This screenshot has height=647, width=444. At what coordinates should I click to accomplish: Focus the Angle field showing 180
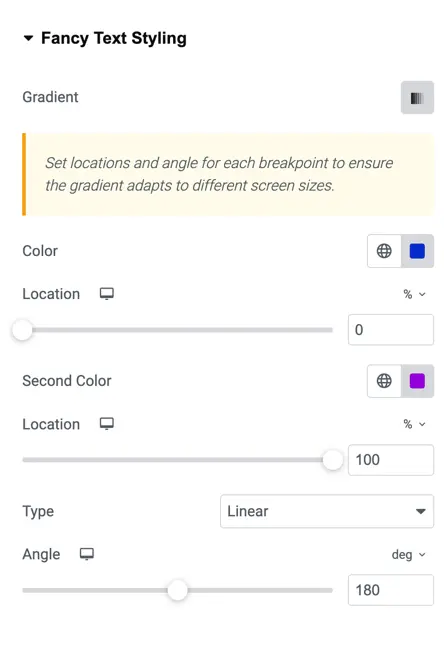pos(391,590)
